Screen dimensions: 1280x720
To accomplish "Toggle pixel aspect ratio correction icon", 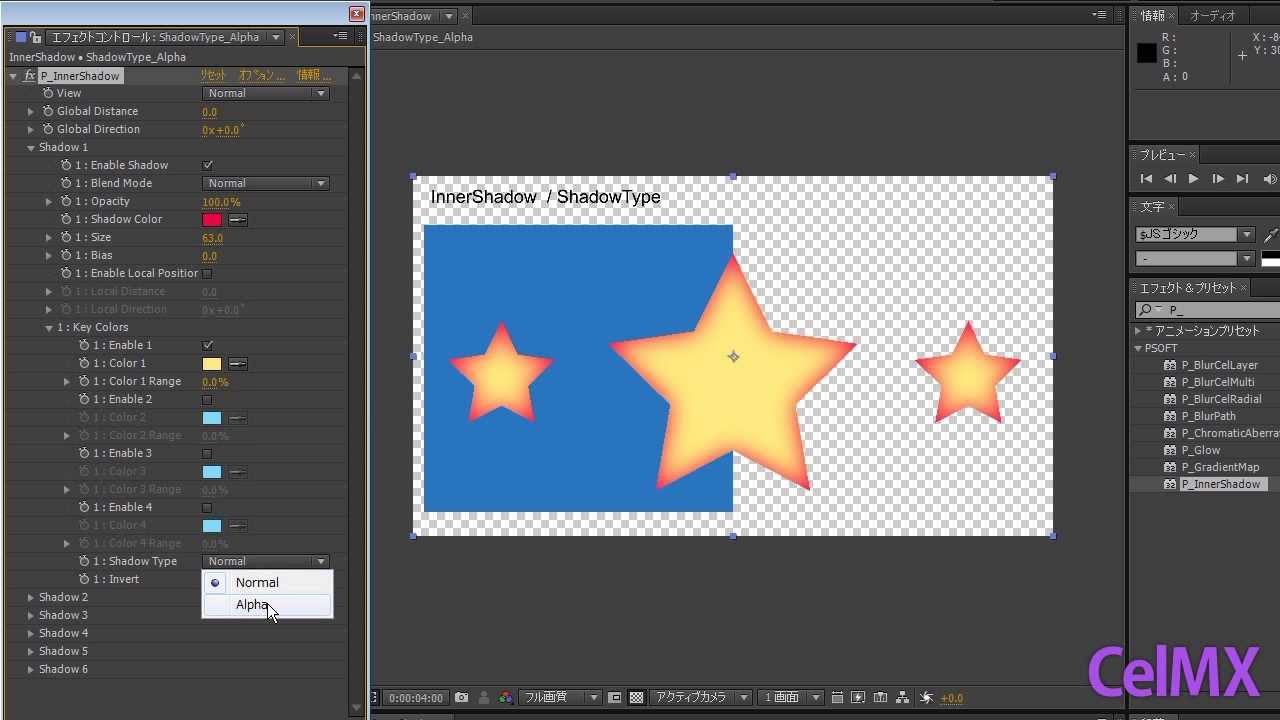I will [x=837, y=698].
